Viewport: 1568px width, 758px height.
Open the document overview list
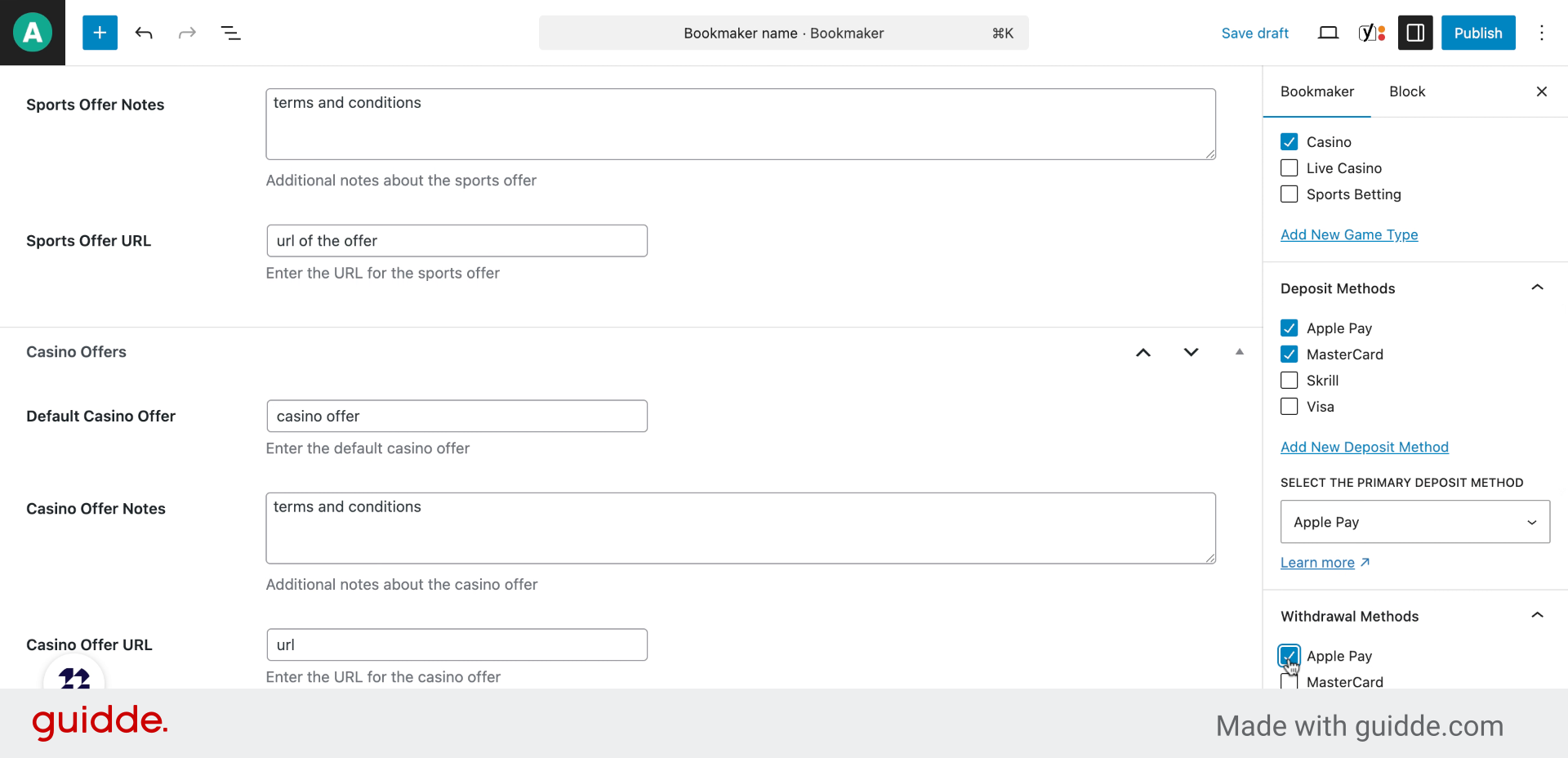[x=230, y=33]
